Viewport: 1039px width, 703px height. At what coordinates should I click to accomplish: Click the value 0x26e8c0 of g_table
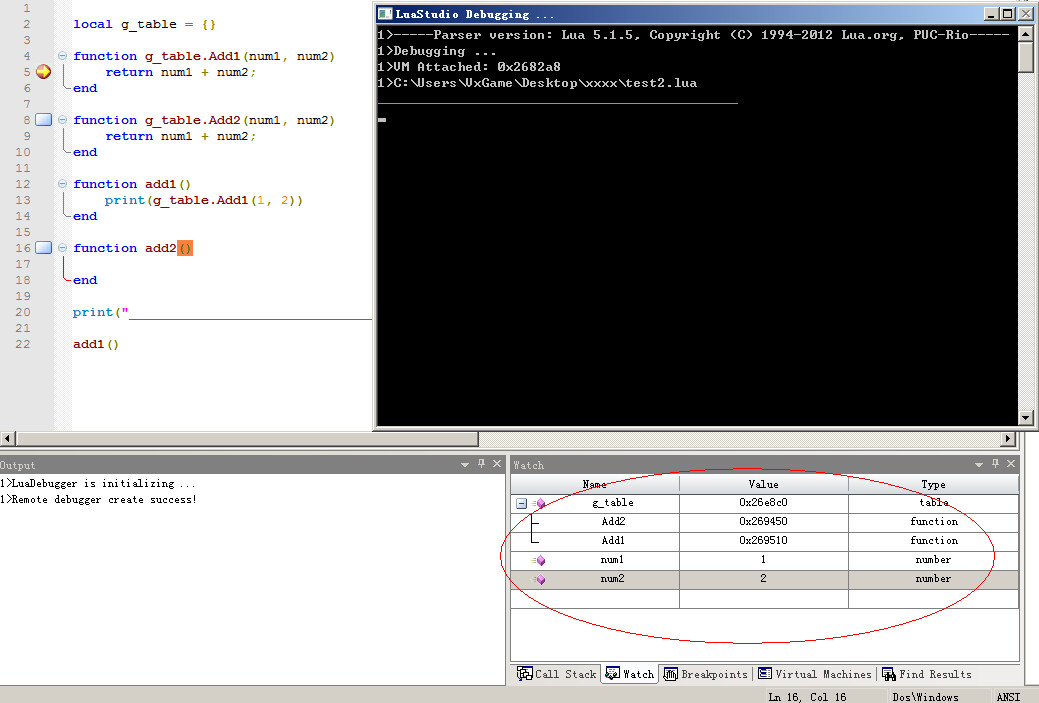763,503
